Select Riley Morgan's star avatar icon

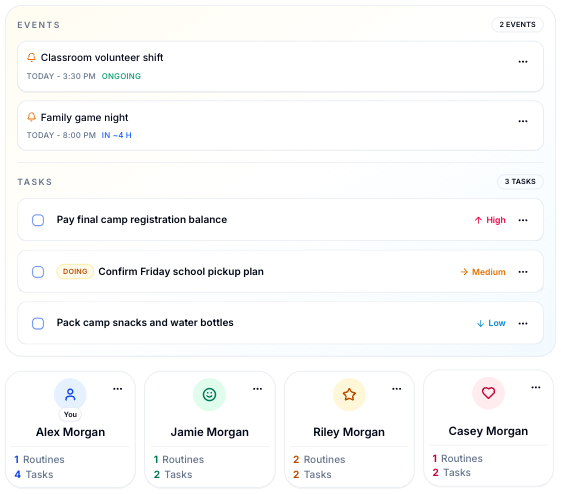[x=349, y=394]
